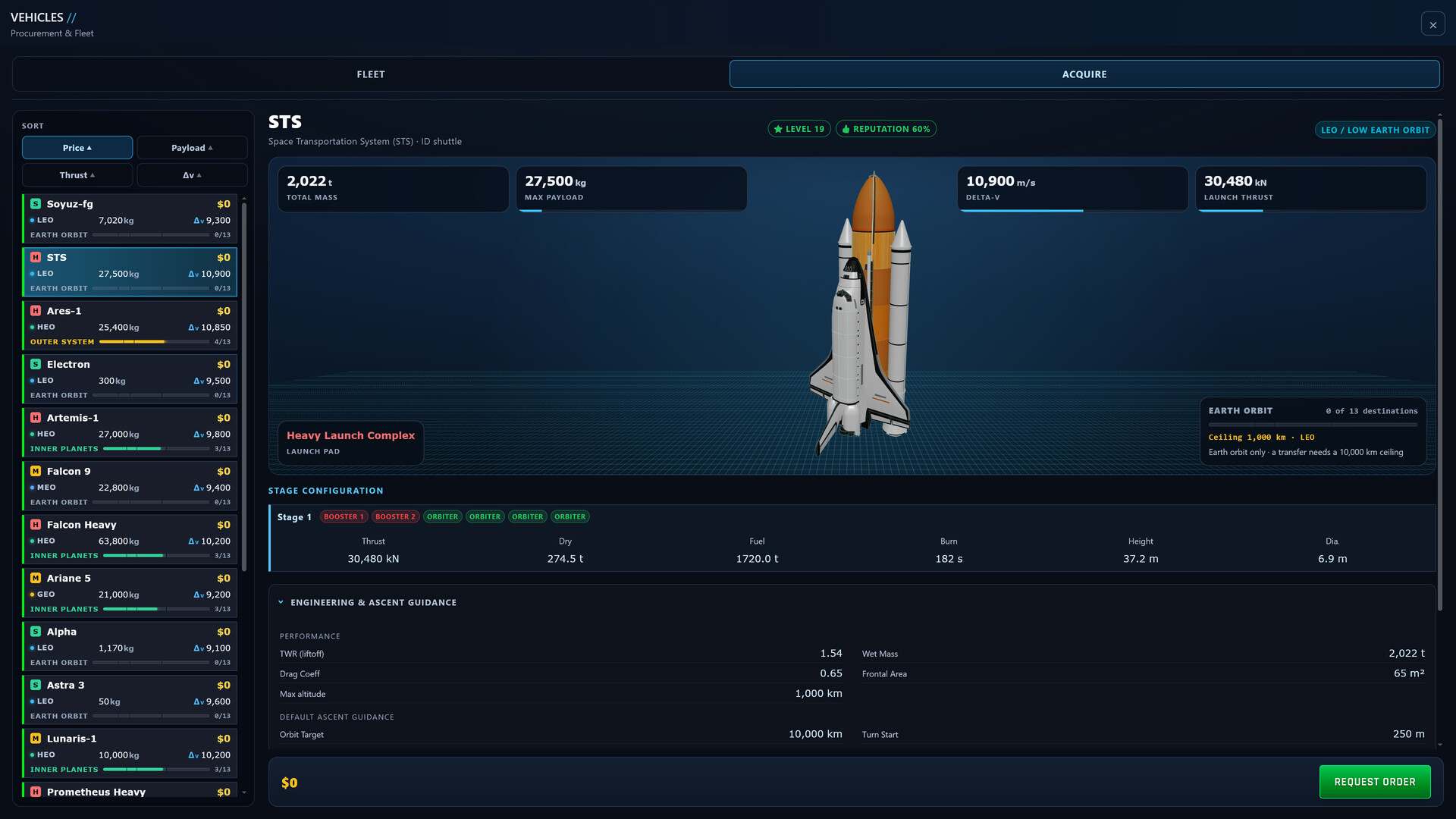Screen dimensions: 1456x819
Task: Select the BOOSTER 1 stage tag
Action: click(344, 517)
